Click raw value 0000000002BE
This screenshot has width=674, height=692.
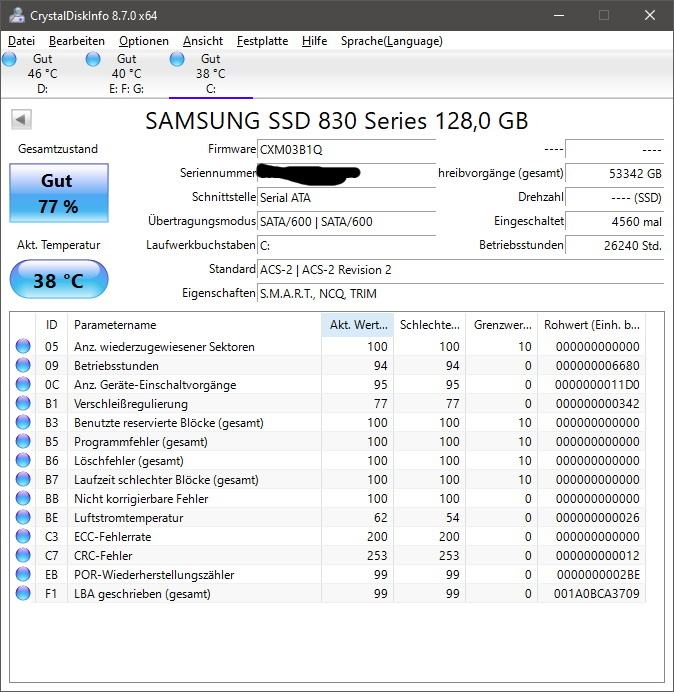coord(598,575)
